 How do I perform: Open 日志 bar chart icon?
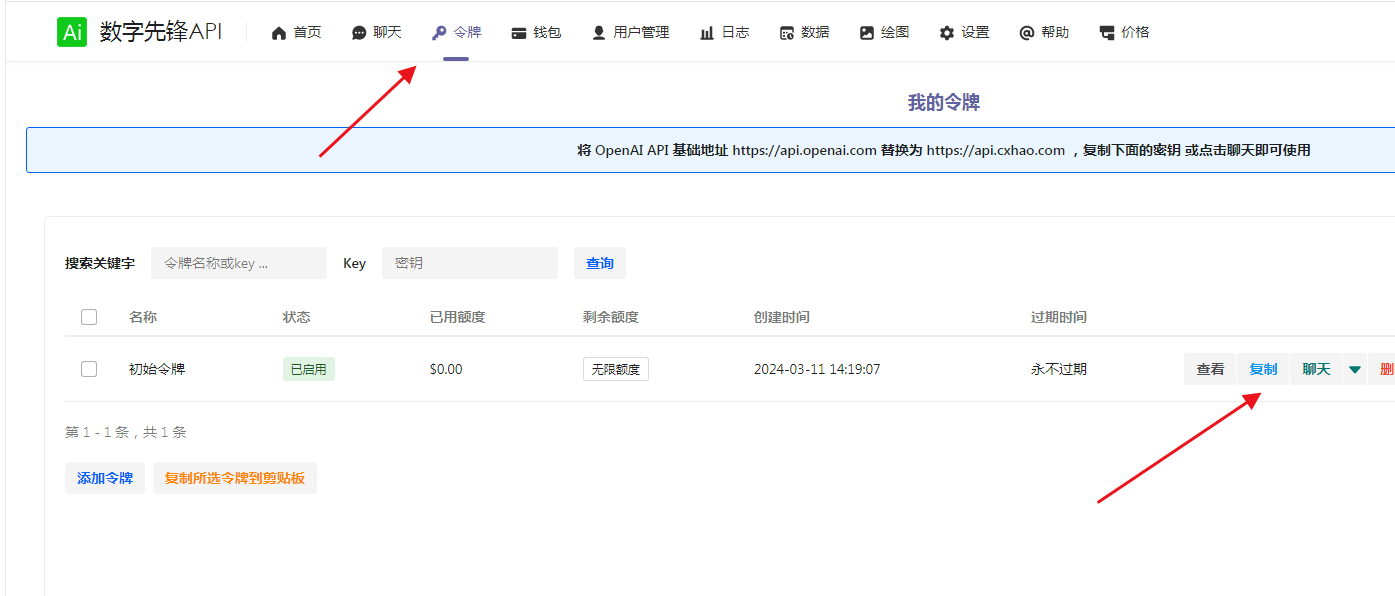(707, 33)
